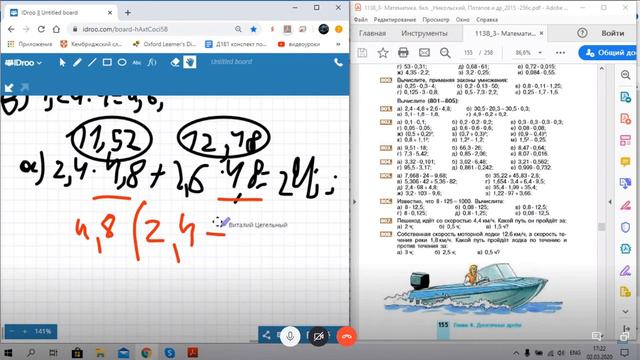The height and width of the screenshot is (360, 640).
Task: Switch to the Инструменты tab
Action: 424,33
